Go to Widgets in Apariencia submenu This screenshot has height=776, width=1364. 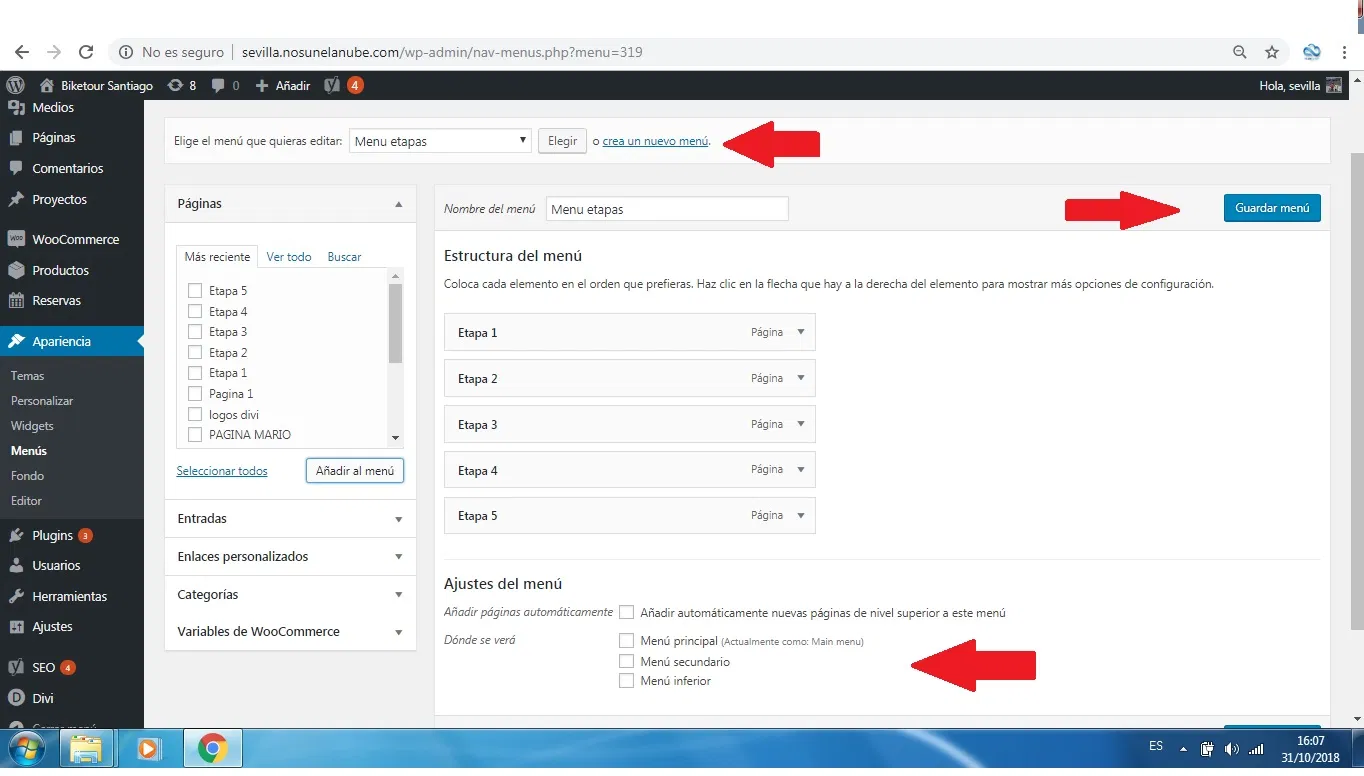pyautogui.click(x=32, y=426)
